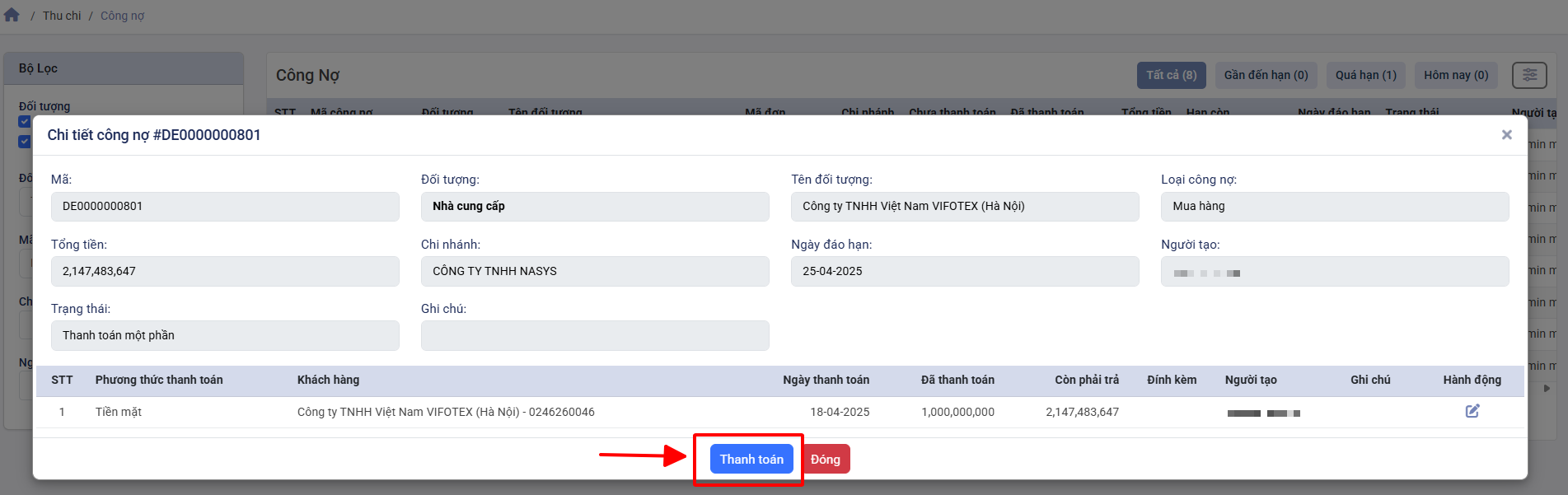Click the Hành động column header
Screen dimensions: 1568x495
1472,380
